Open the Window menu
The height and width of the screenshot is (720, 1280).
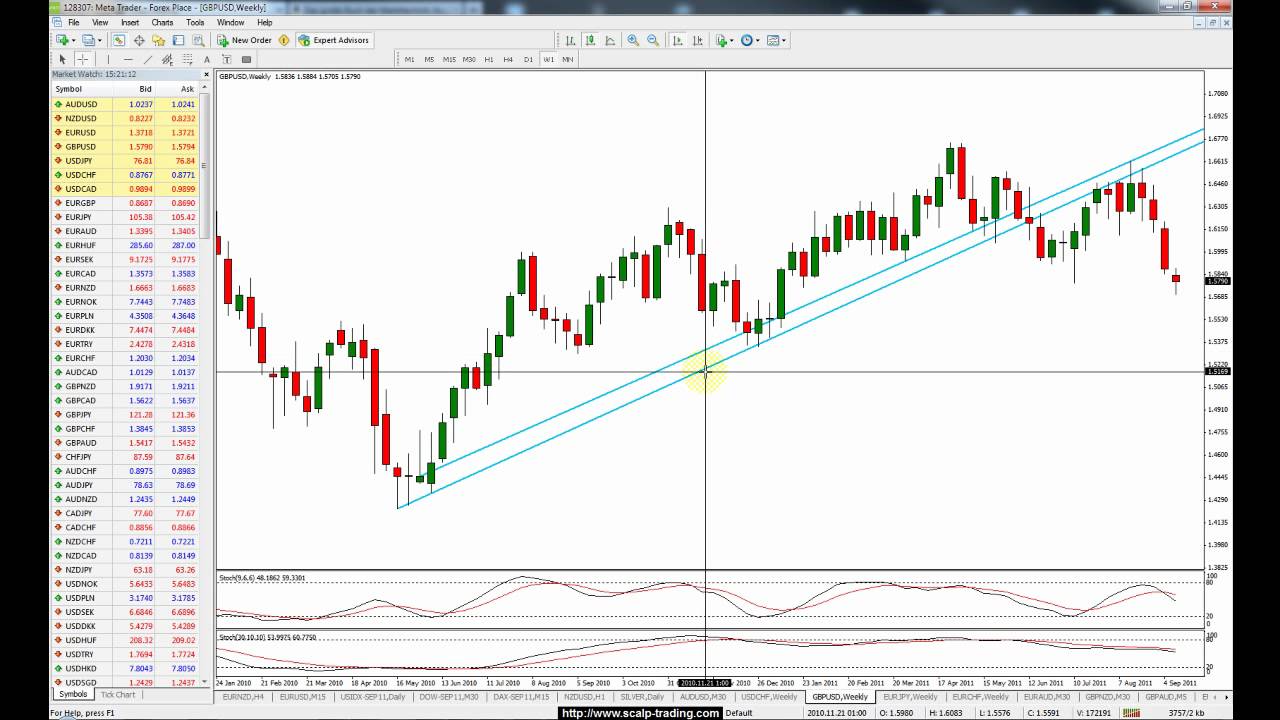pos(230,22)
